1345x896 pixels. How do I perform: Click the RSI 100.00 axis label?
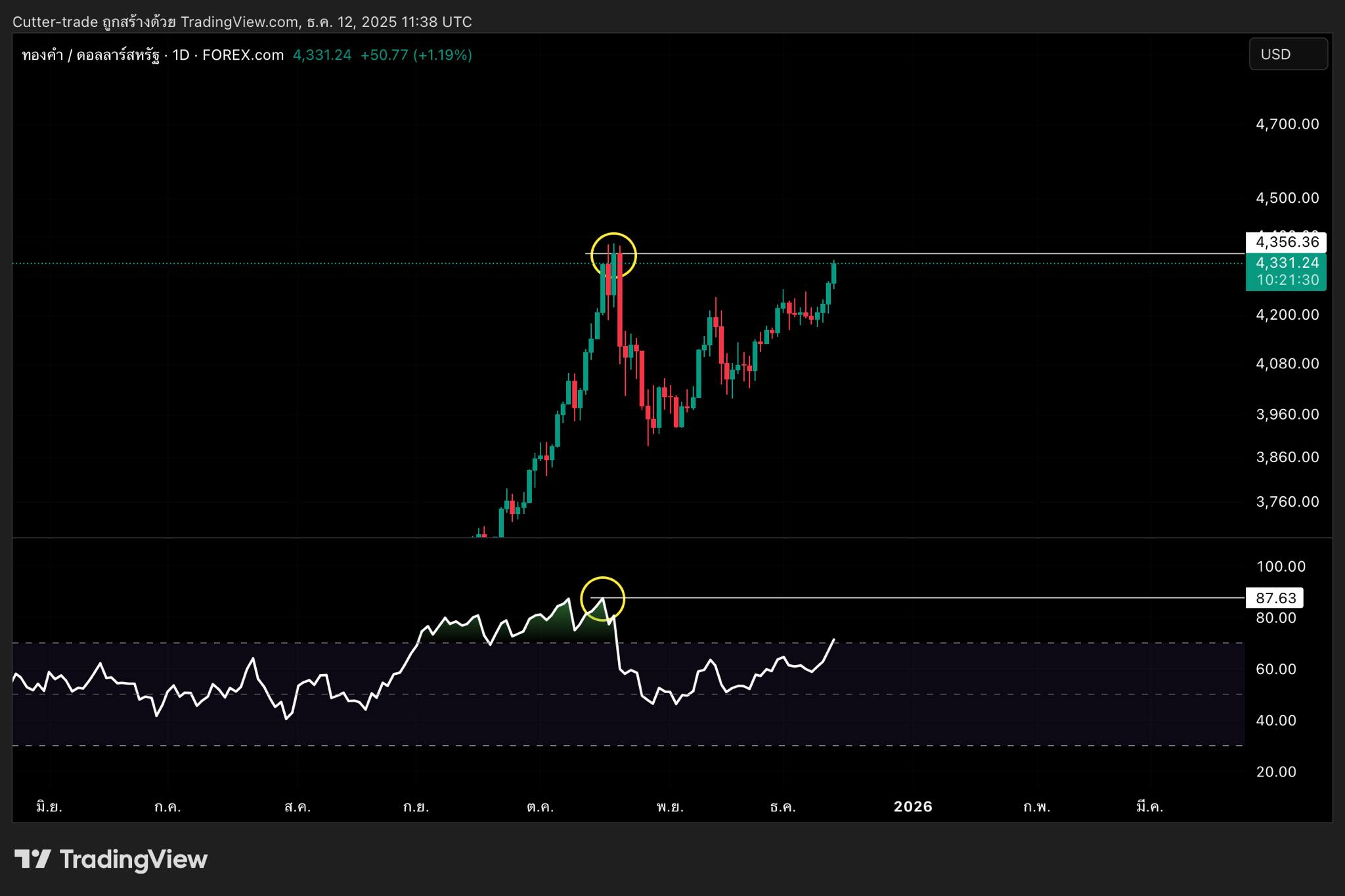[x=1281, y=566]
